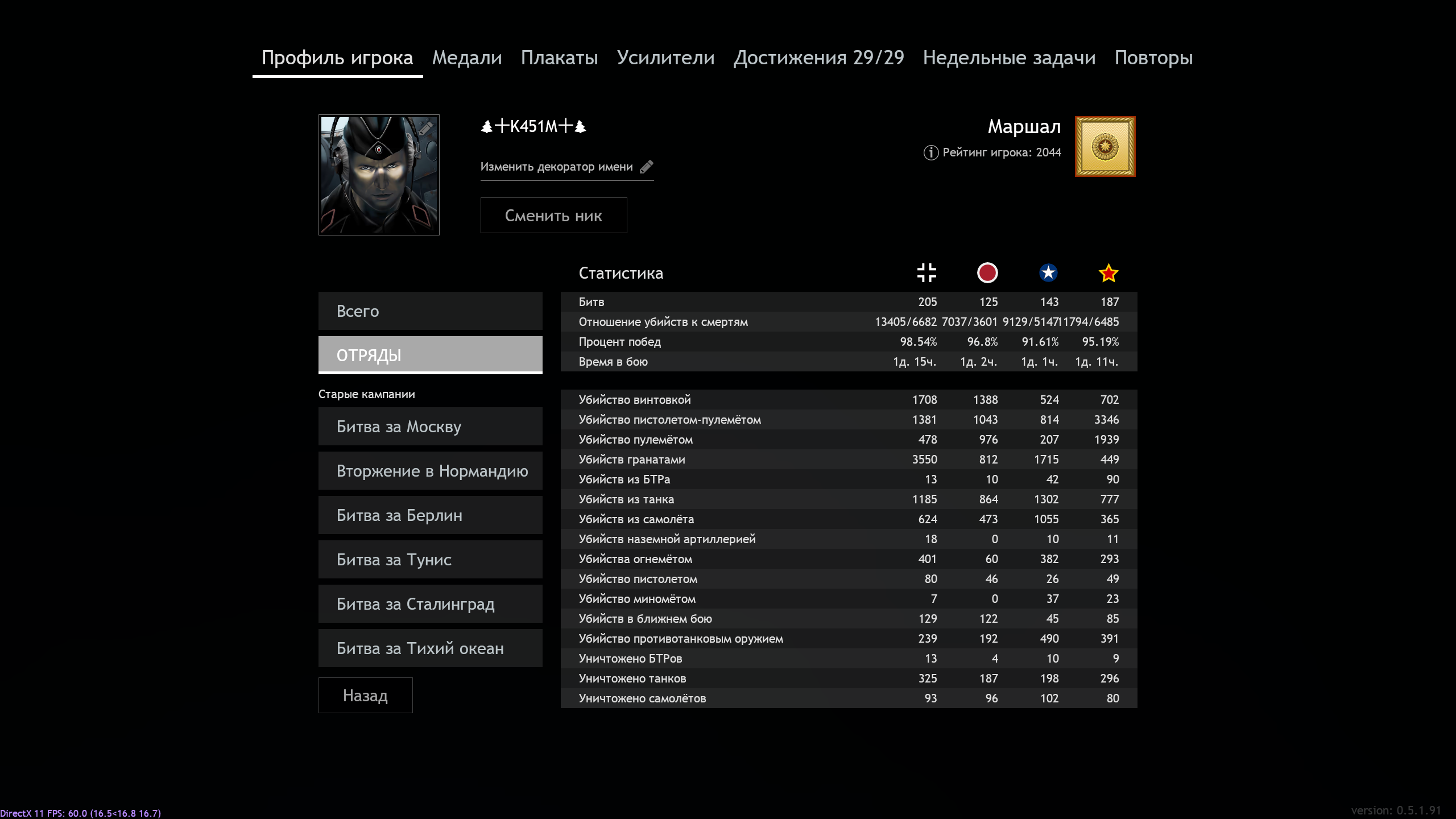
Task: Click the player rating info icon
Action: coord(930,152)
